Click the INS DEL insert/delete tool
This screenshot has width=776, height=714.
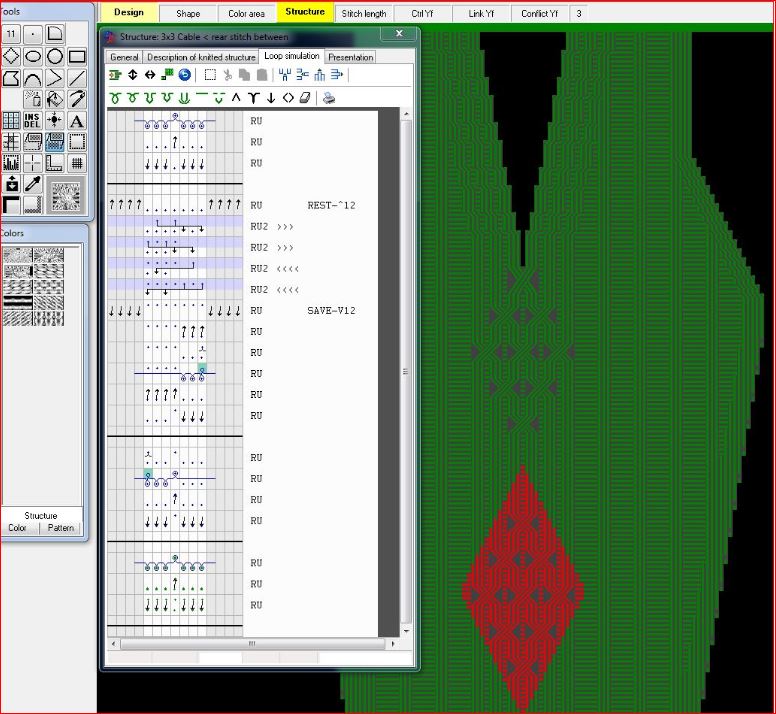point(33,121)
